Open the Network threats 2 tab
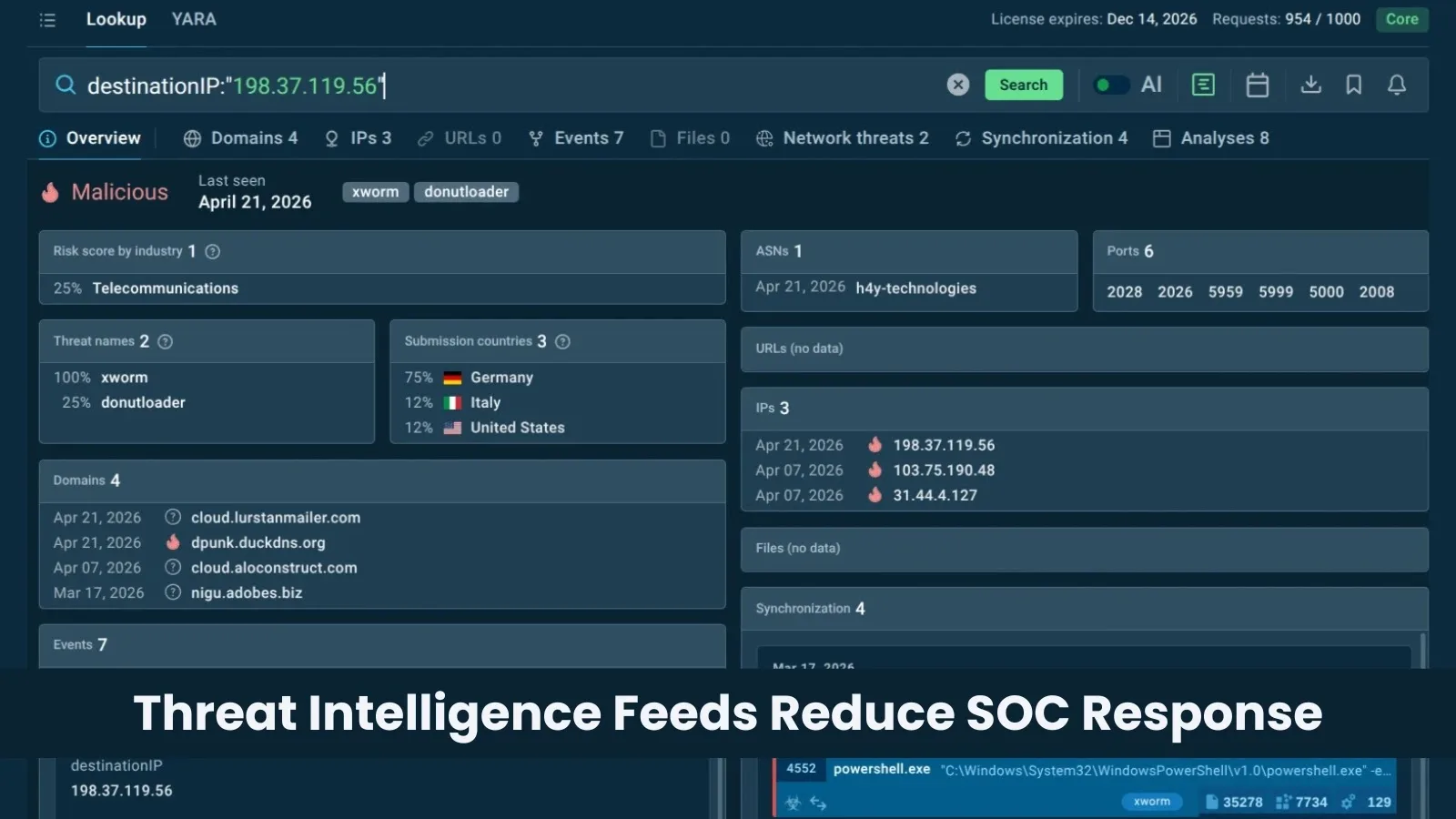The height and width of the screenshot is (819, 1456). [843, 138]
